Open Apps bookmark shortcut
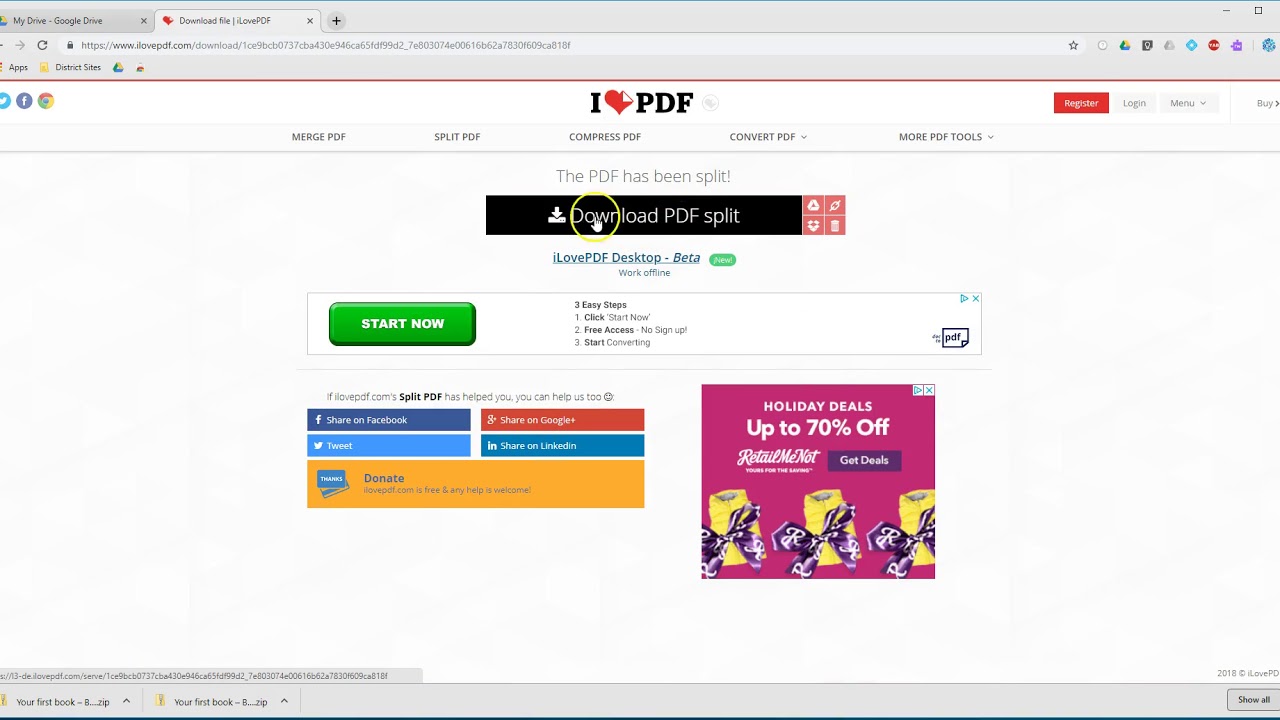The height and width of the screenshot is (720, 1280). (14, 67)
